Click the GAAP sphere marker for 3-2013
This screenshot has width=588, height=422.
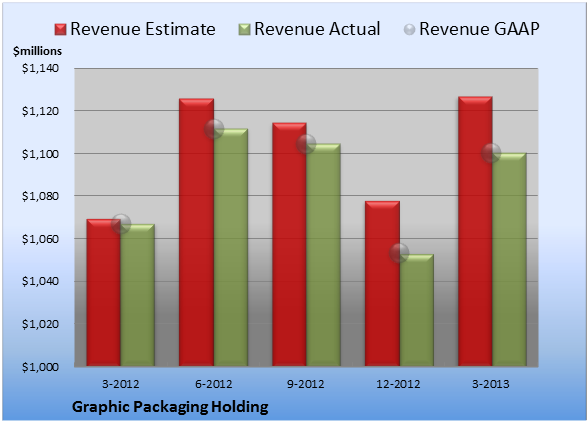pos(491,153)
